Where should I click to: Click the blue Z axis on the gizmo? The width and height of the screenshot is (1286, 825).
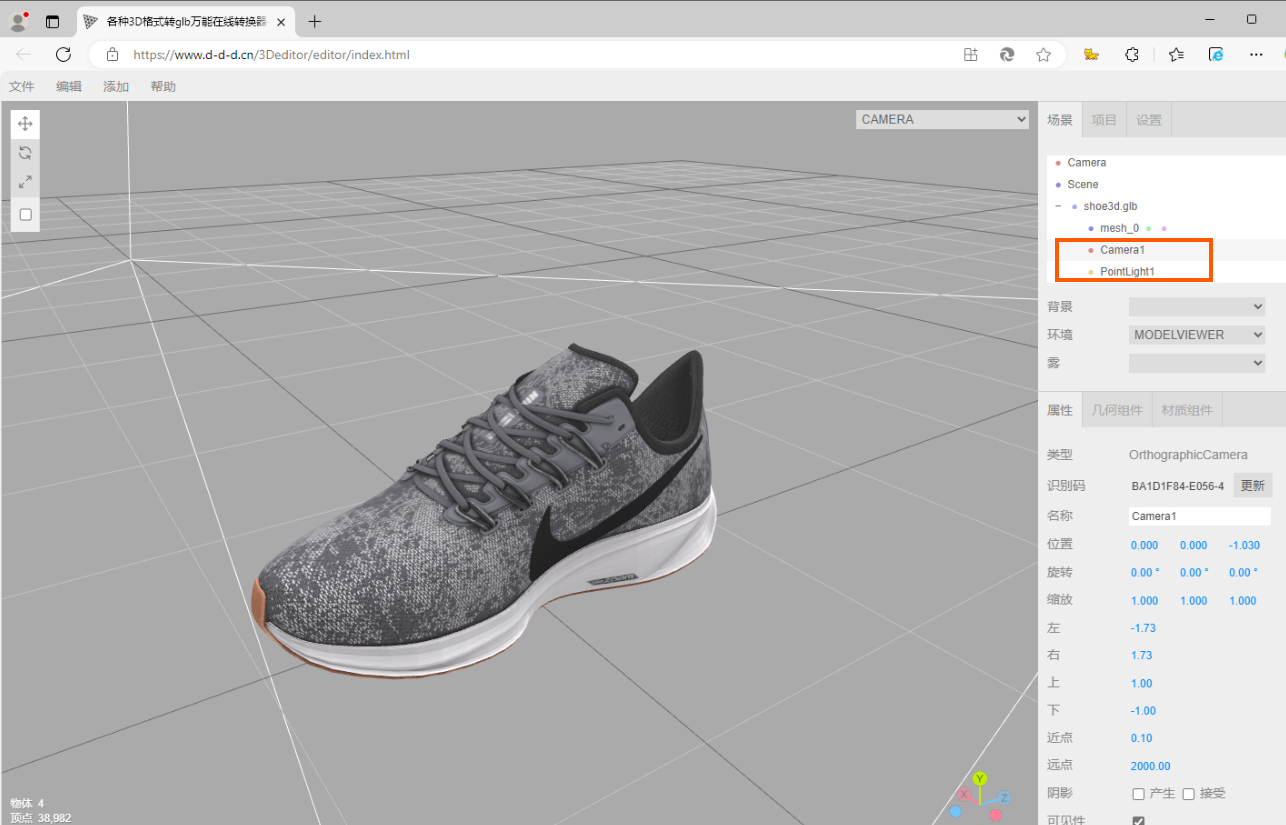[1004, 797]
